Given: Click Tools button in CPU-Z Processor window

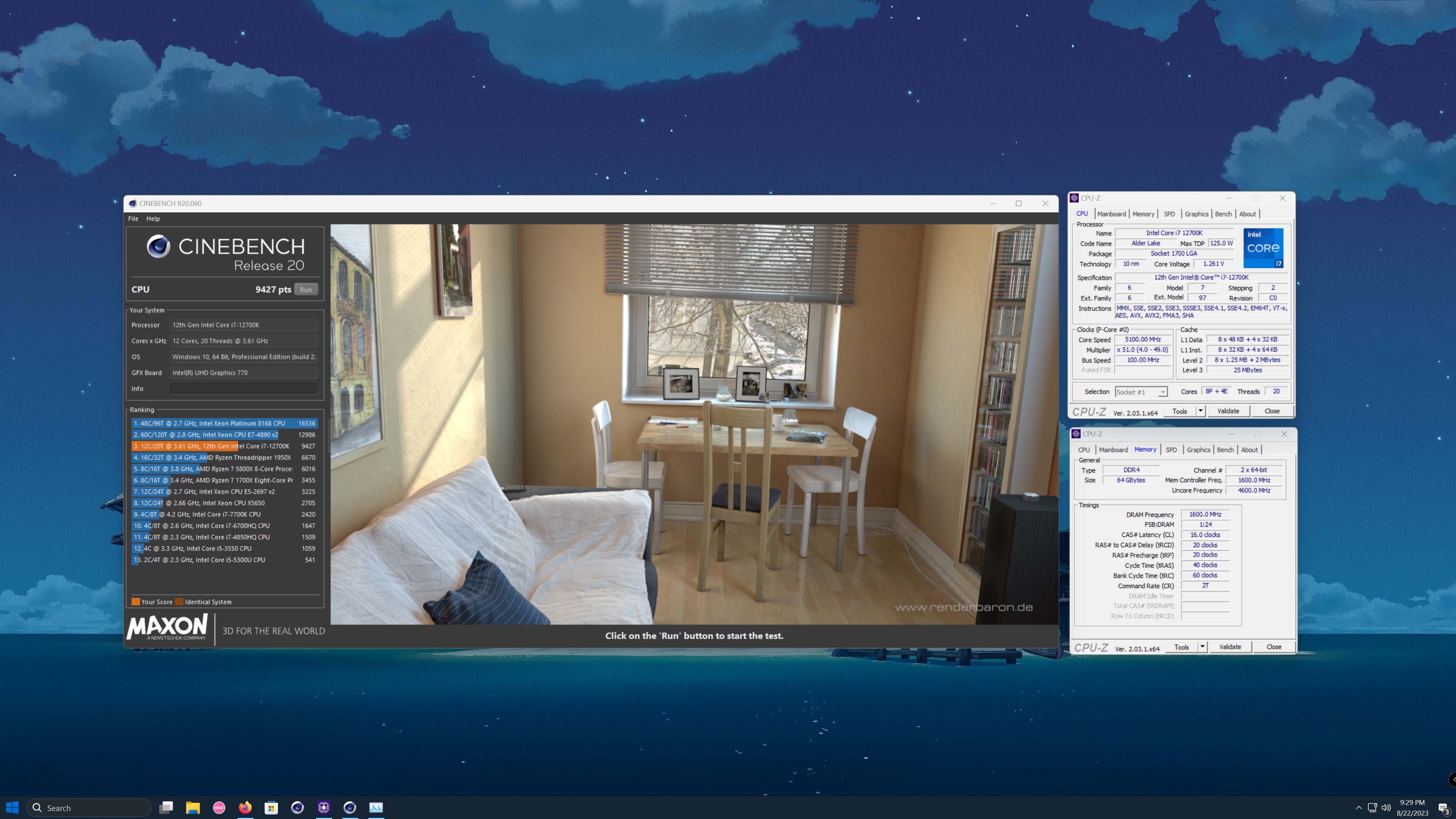Looking at the screenshot, I should click(x=1180, y=411).
